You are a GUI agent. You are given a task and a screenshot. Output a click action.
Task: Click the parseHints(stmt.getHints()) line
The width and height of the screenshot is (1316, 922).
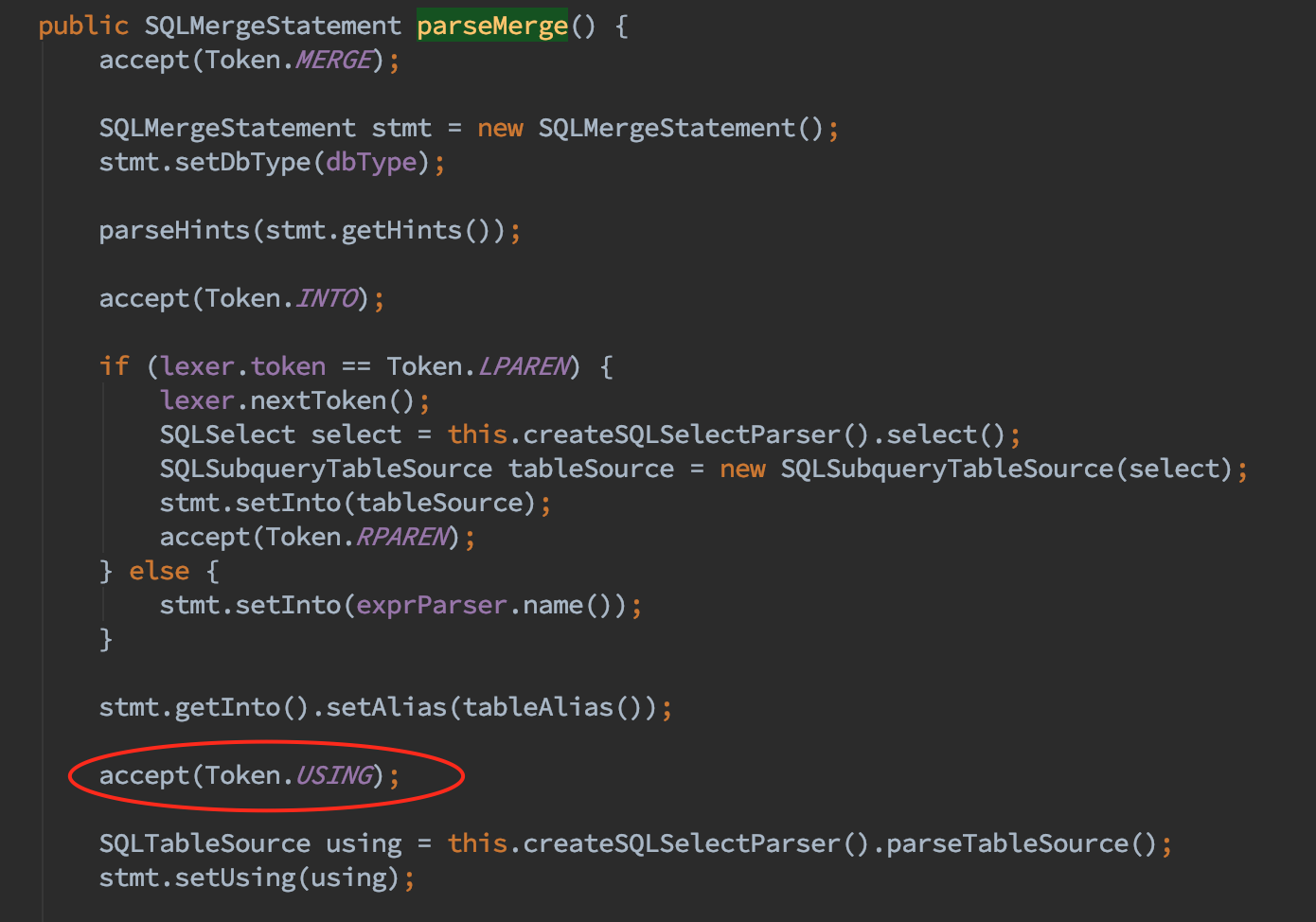pos(310,231)
